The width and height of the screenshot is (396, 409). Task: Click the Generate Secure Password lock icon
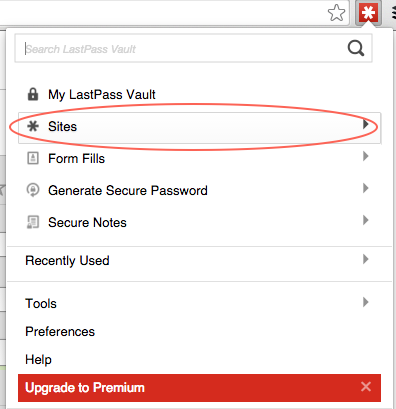(33, 190)
